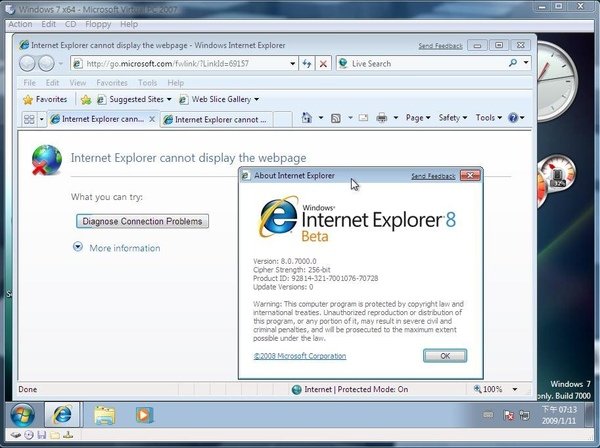Open the Tools menu in menu bar
The width and height of the screenshot is (600, 448).
[x=147, y=83]
